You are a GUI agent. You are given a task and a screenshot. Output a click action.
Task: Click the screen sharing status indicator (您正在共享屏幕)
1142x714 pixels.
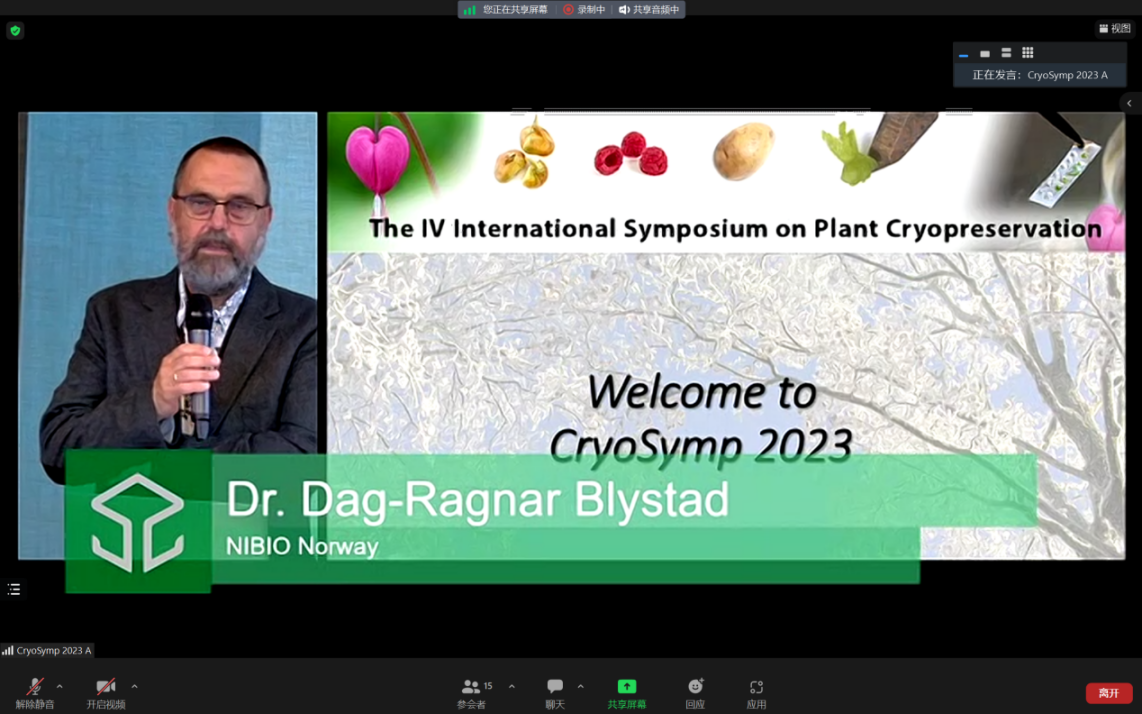515,9
